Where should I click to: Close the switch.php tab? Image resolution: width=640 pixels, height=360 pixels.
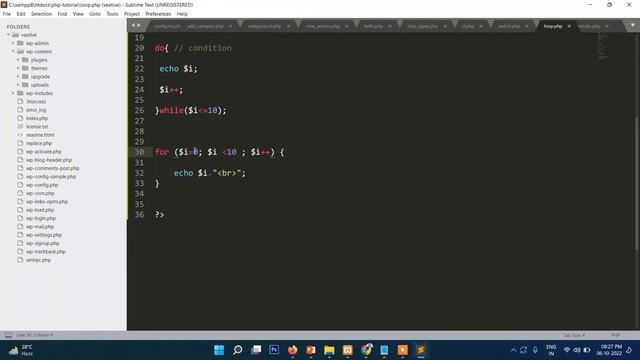tap(527, 26)
